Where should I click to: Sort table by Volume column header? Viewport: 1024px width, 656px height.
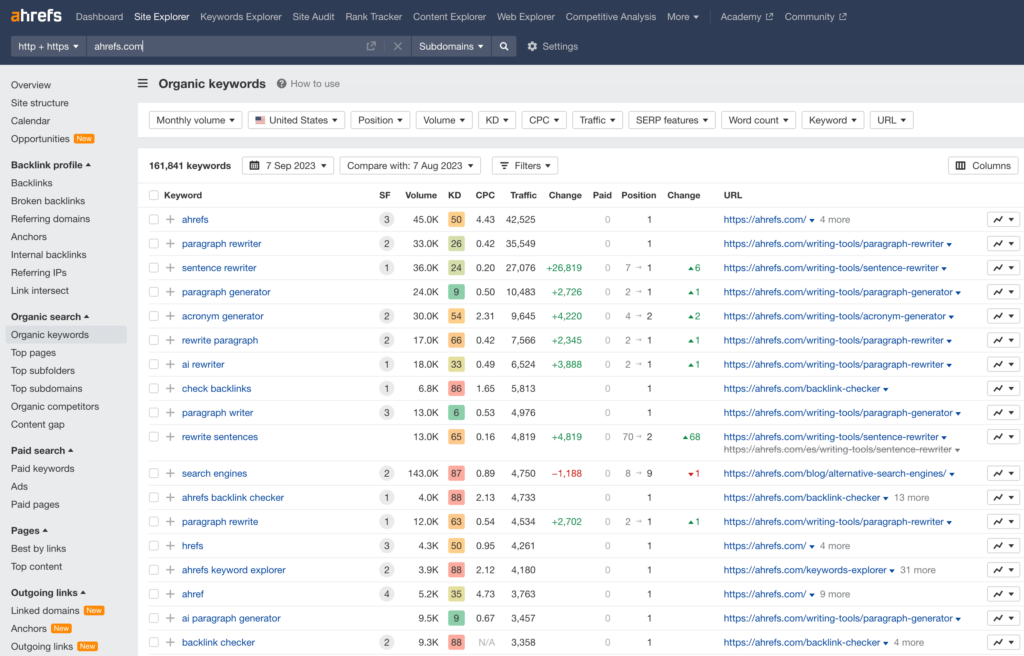[x=421, y=195]
